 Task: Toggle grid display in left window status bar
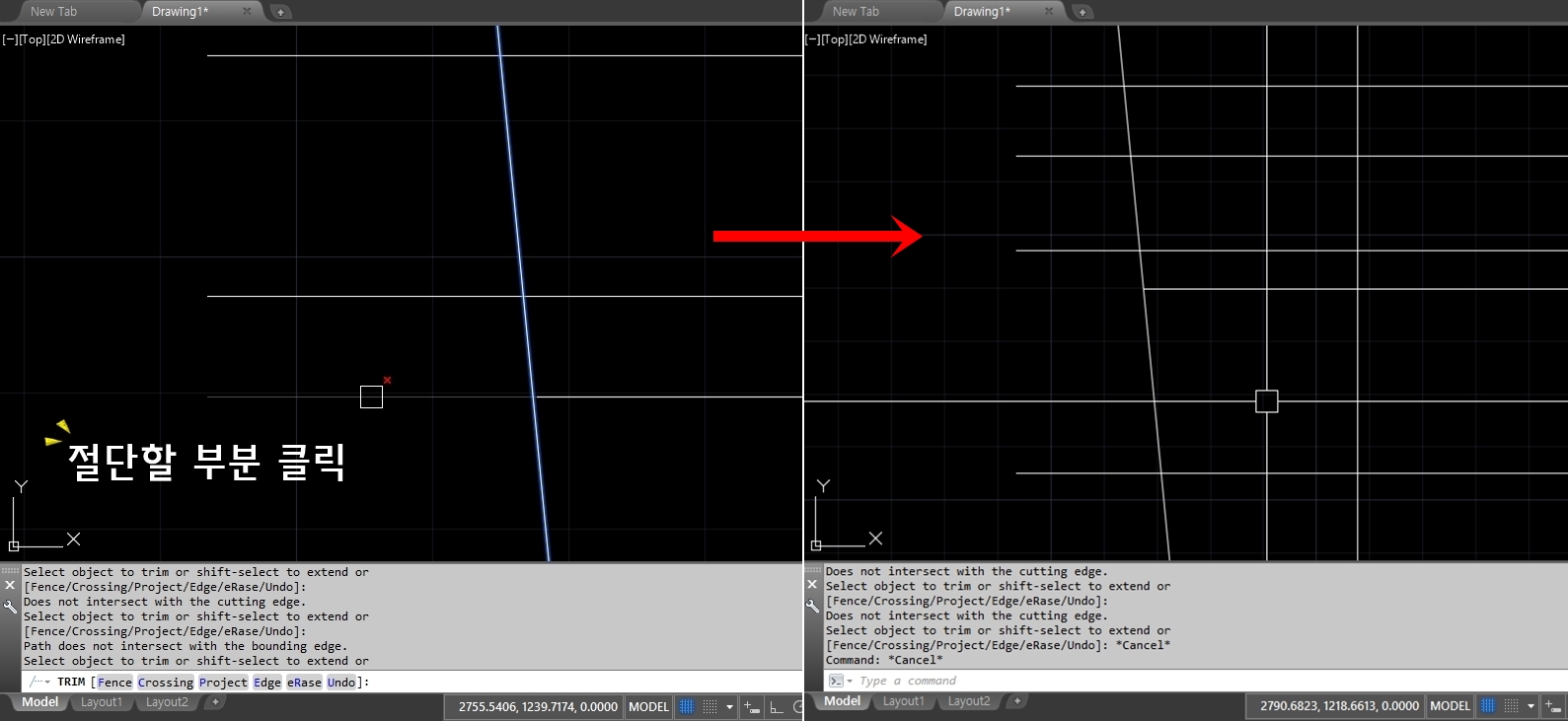click(x=687, y=706)
